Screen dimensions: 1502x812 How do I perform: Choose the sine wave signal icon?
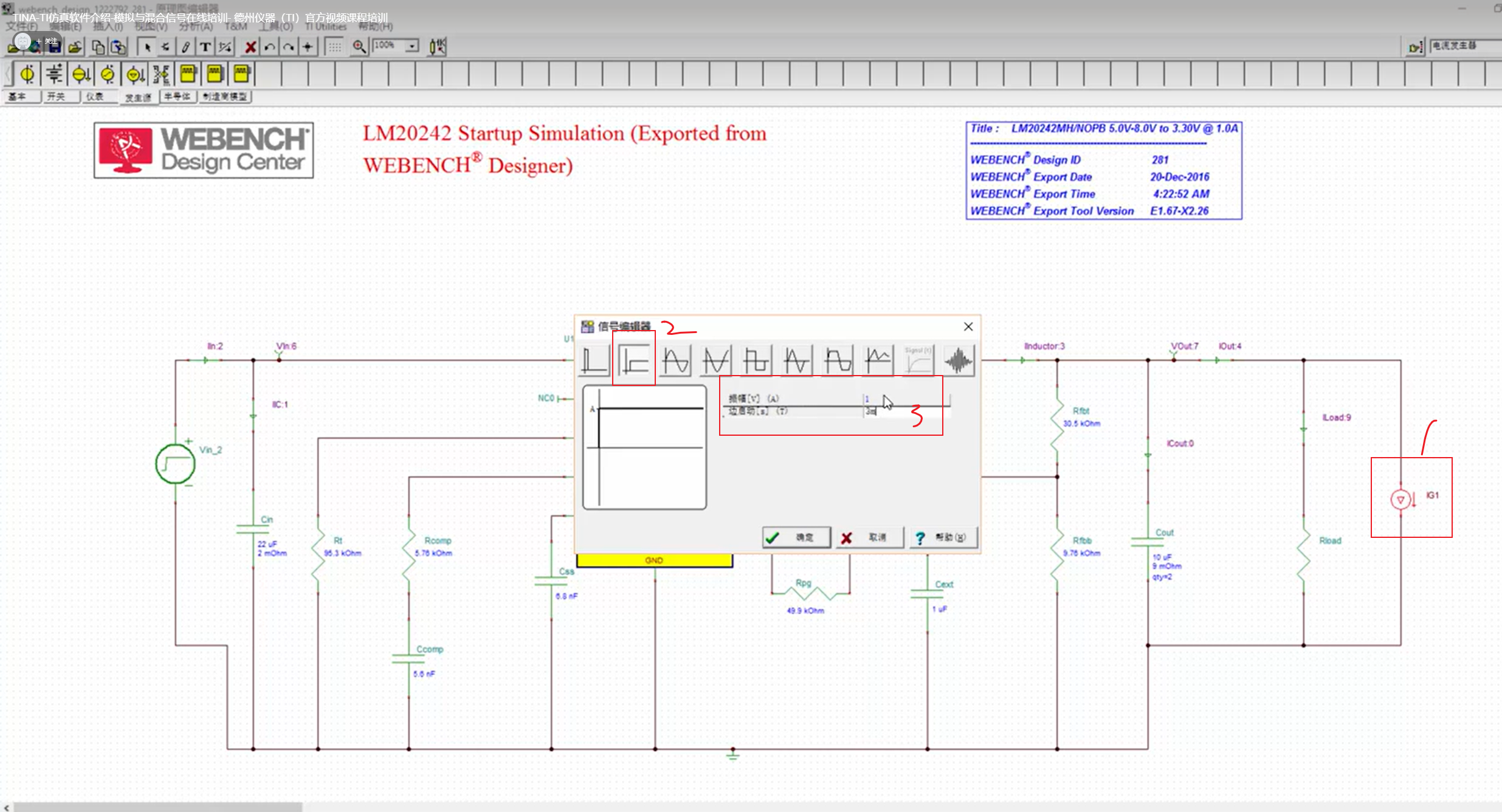[x=675, y=361]
